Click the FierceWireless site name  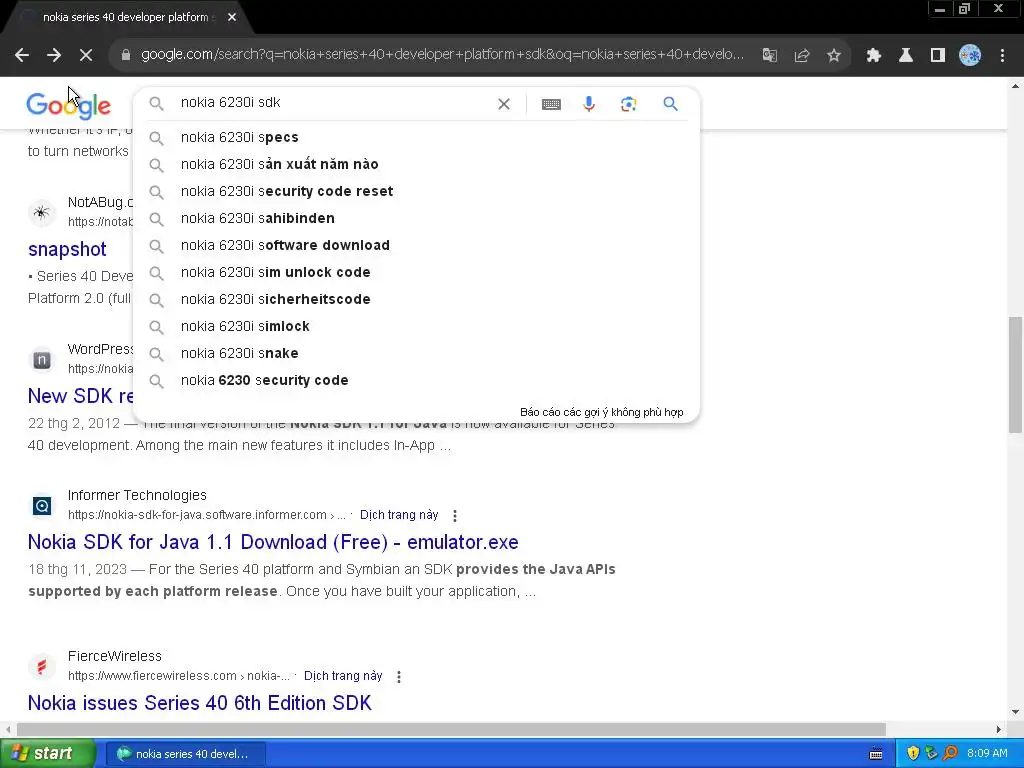[115, 656]
